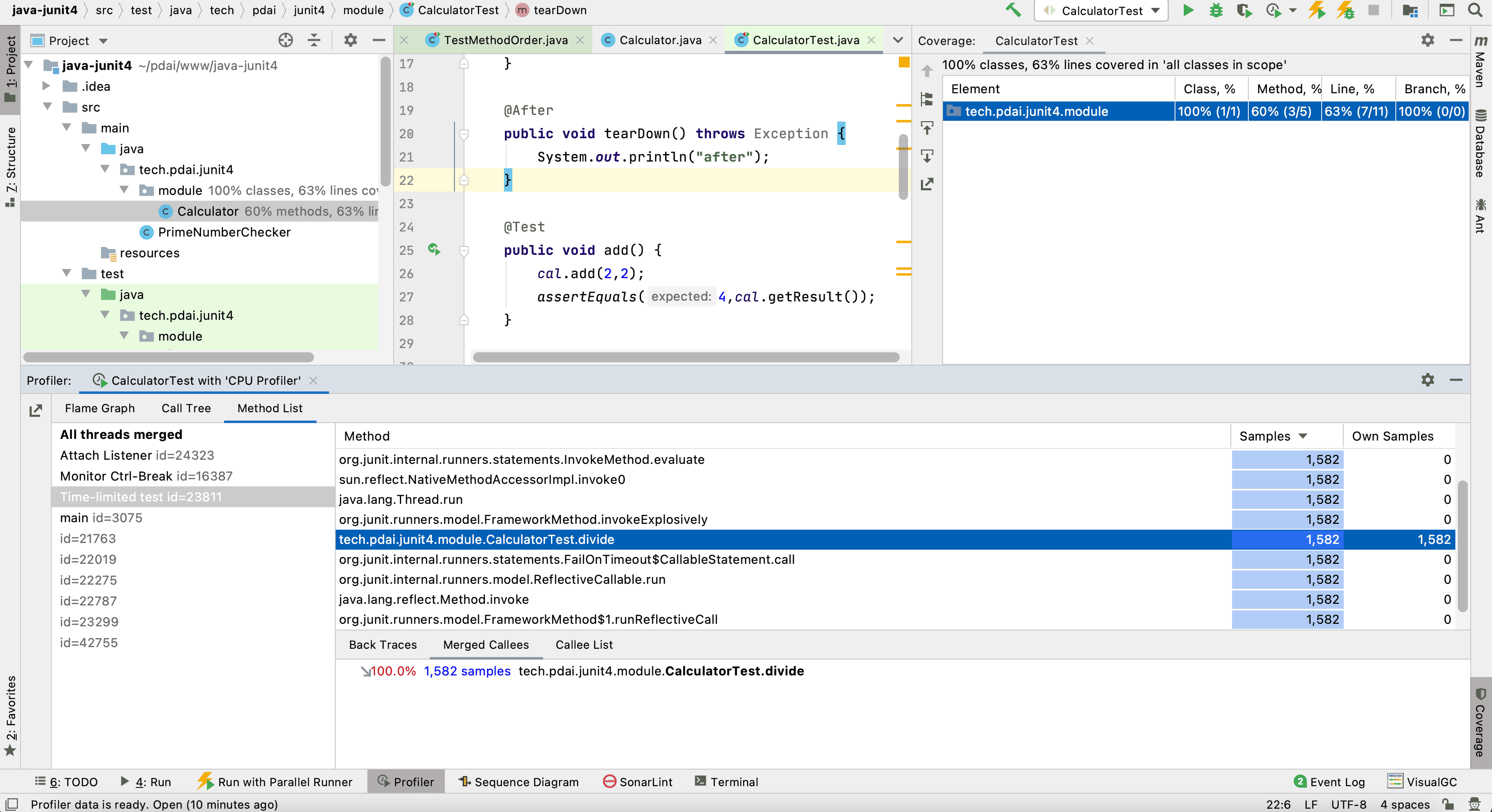Expand the .idea folder in project tree

pyautogui.click(x=46, y=86)
